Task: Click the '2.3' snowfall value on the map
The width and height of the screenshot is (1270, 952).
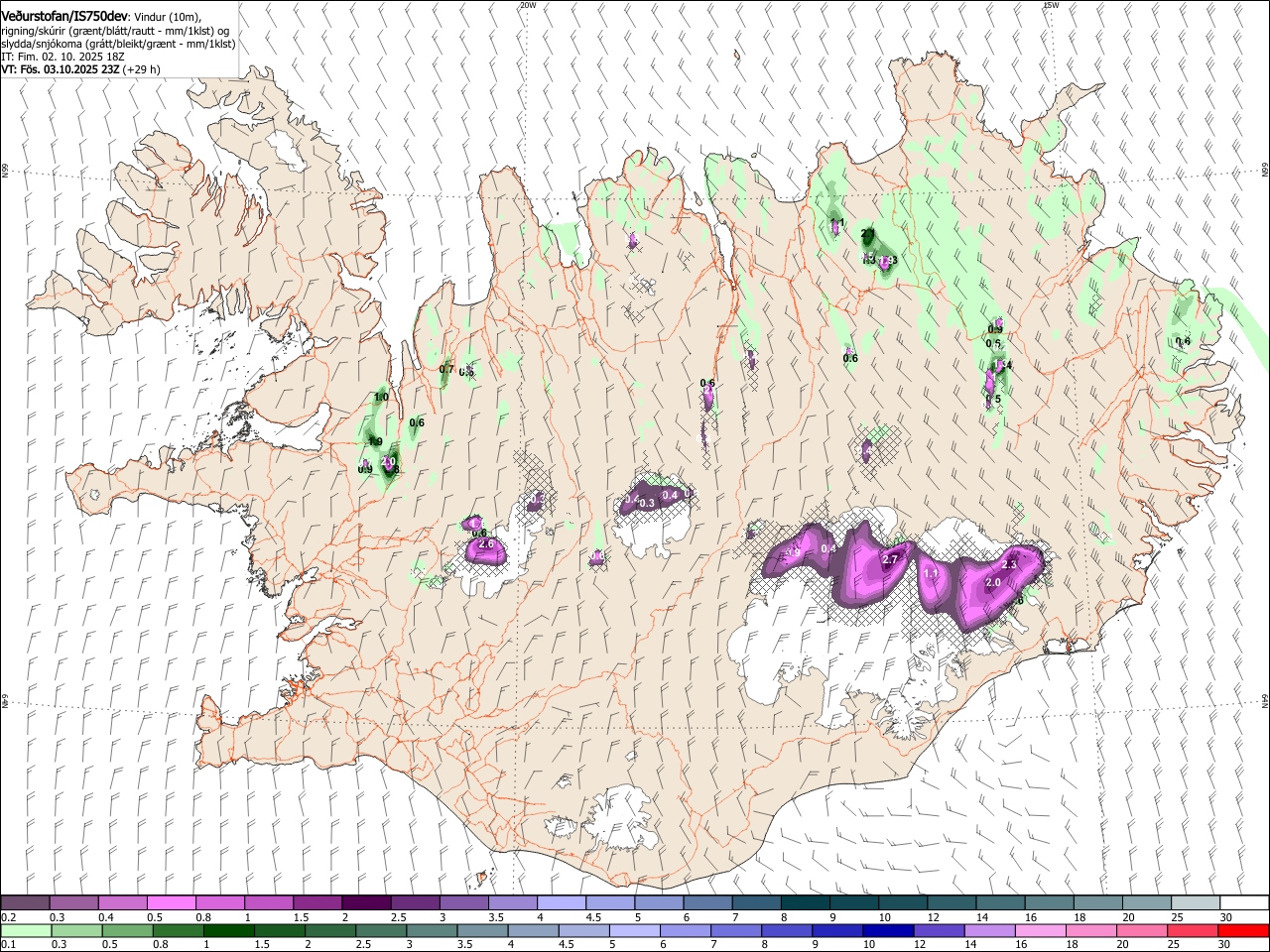Action: (x=1010, y=564)
